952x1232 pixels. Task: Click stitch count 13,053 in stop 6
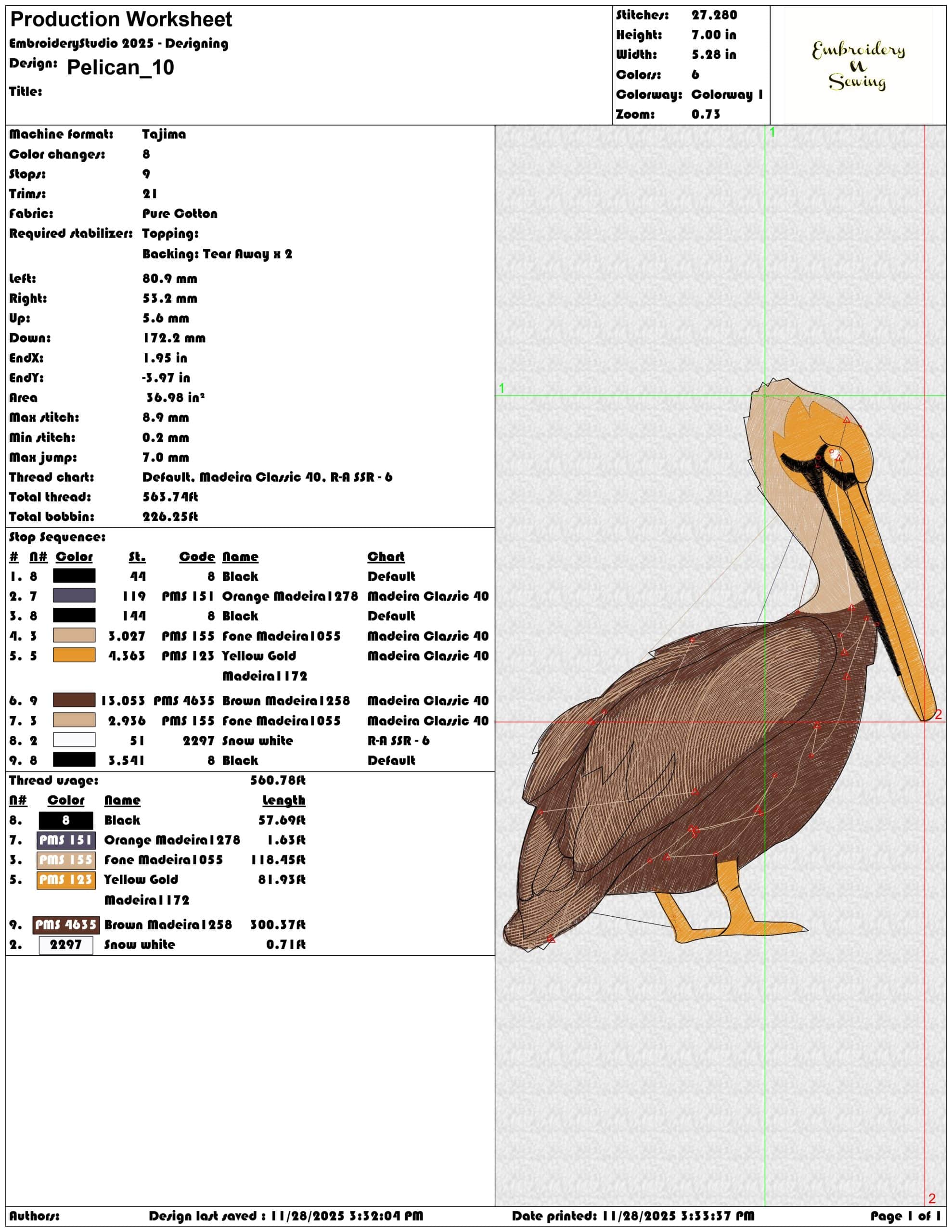click(x=123, y=701)
